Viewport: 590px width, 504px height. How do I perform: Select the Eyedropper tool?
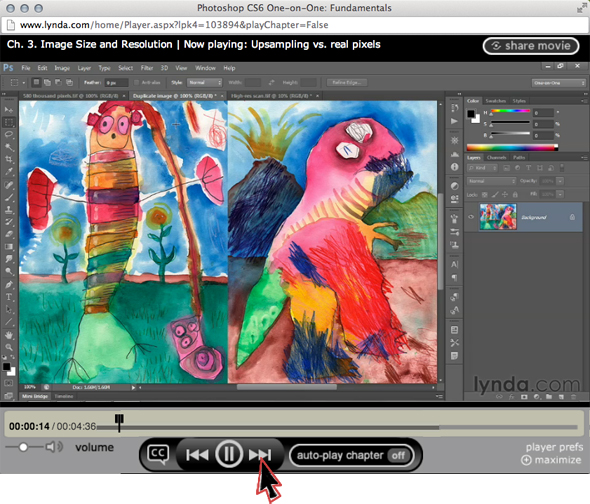pos(9,172)
